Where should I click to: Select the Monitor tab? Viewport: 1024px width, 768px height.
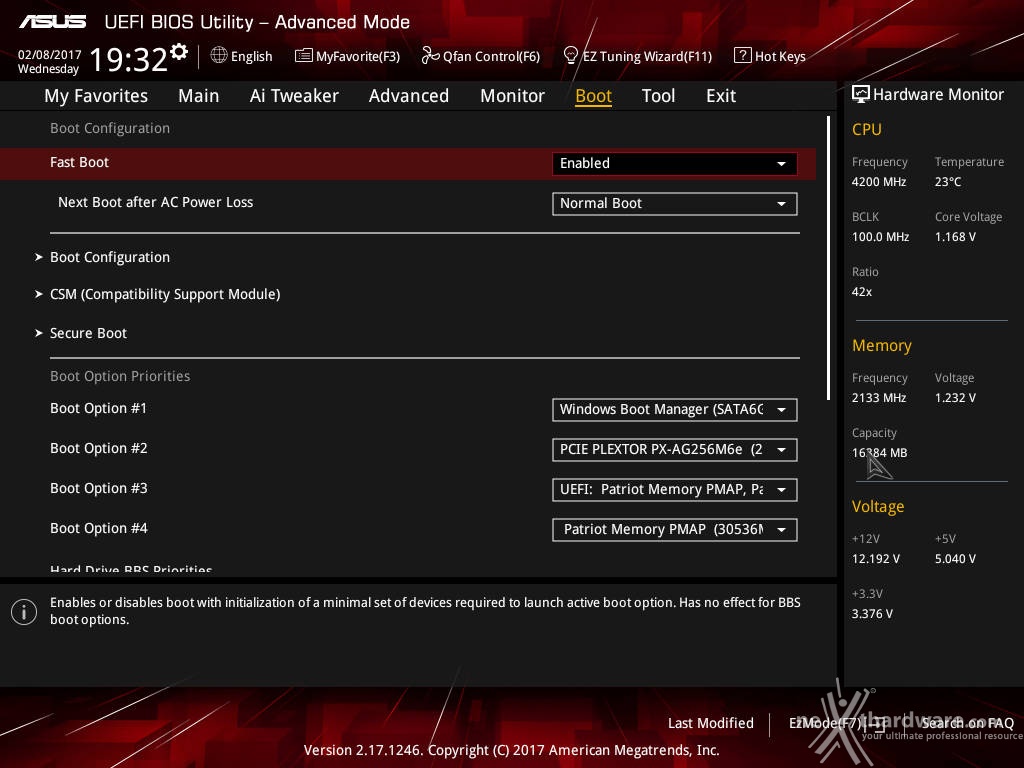(512, 96)
